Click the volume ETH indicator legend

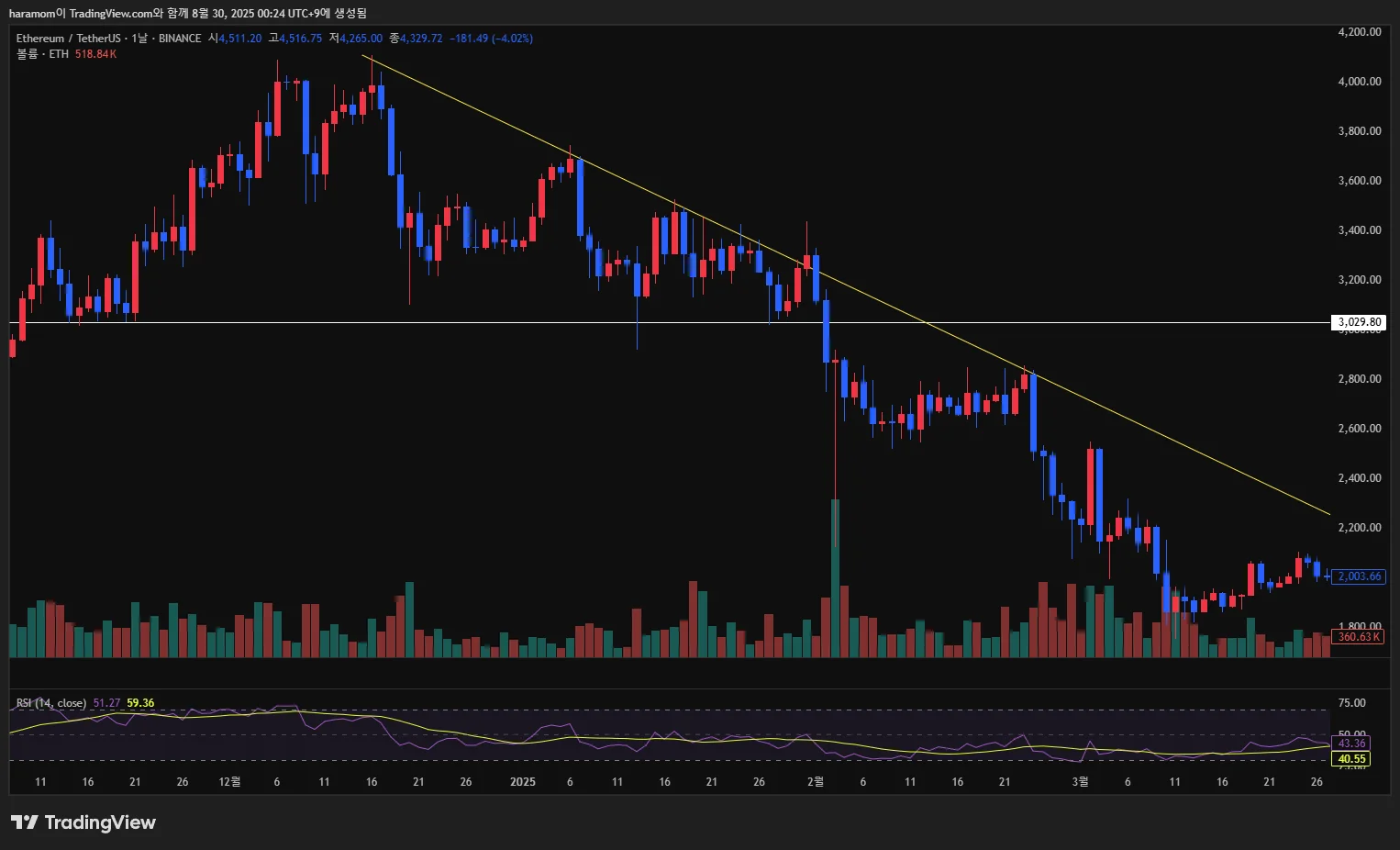[x=66, y=54]
